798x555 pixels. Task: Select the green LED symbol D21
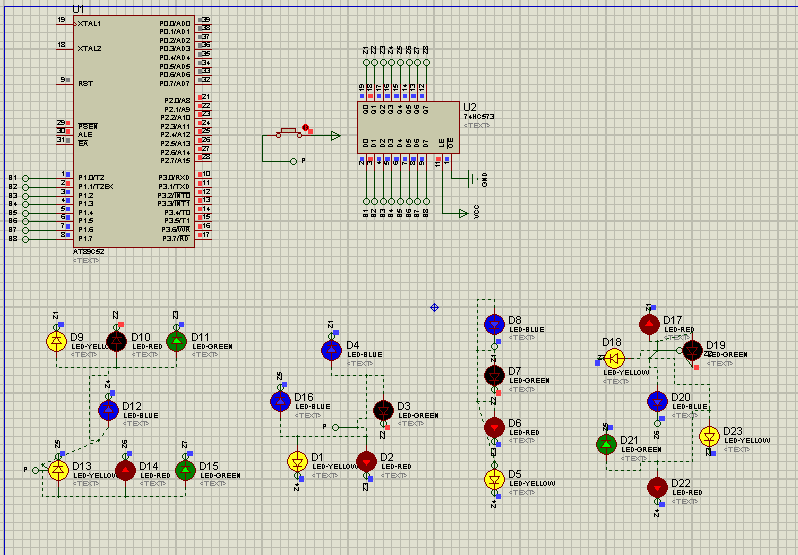coord(606,445)
